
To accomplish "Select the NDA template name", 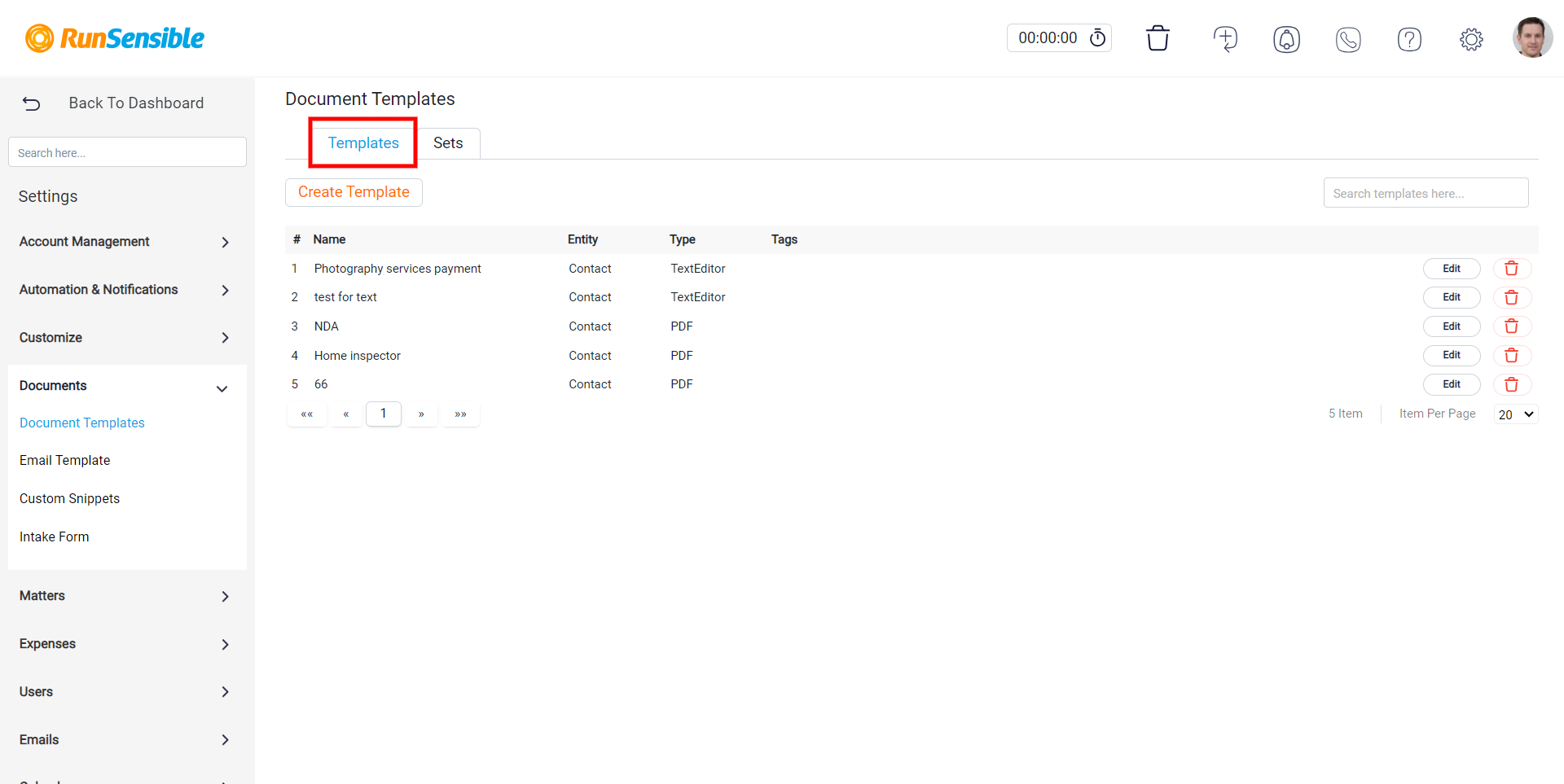I will 327,326.
